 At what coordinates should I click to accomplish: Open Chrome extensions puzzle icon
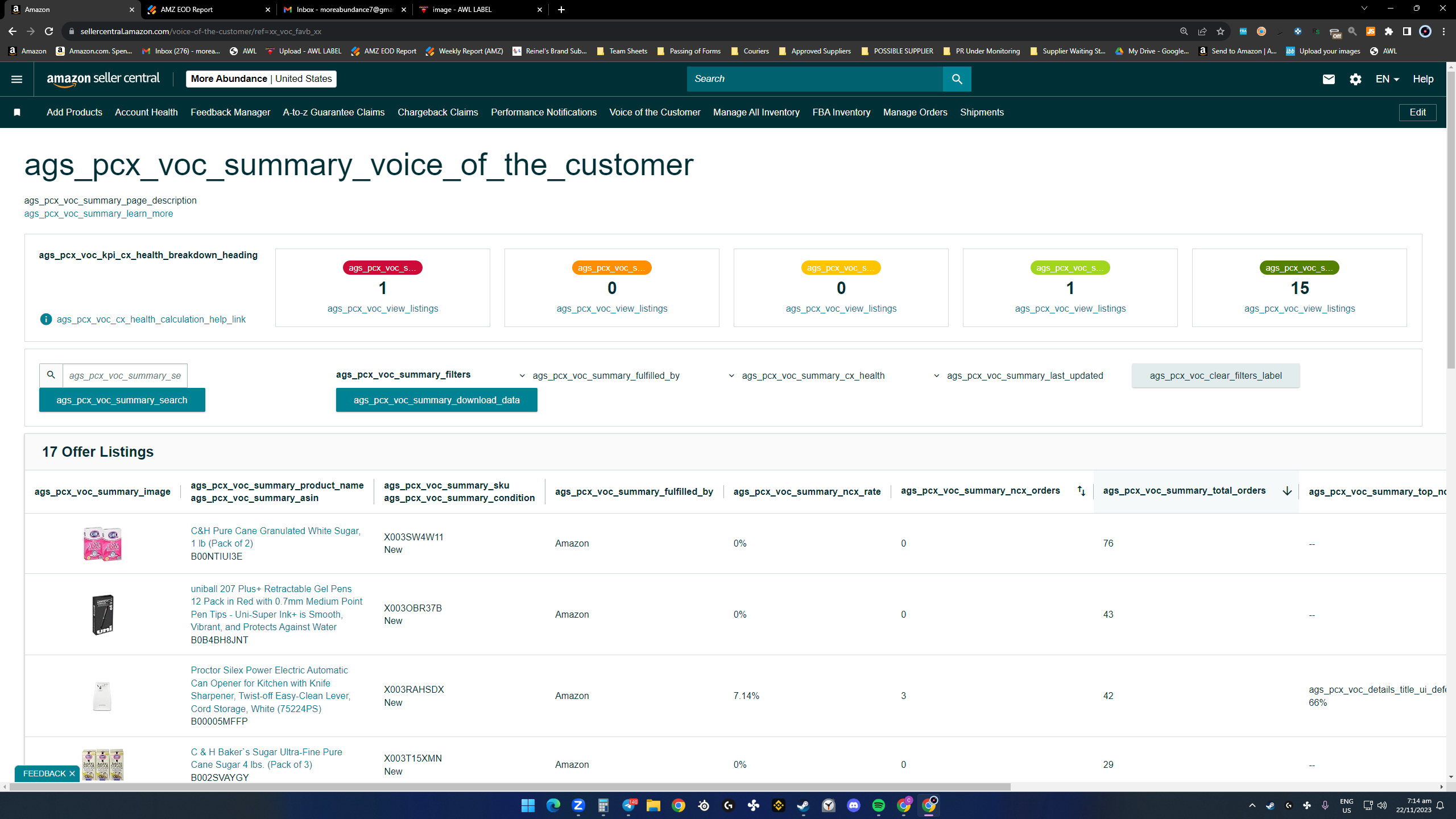(x=1389, y=31)
